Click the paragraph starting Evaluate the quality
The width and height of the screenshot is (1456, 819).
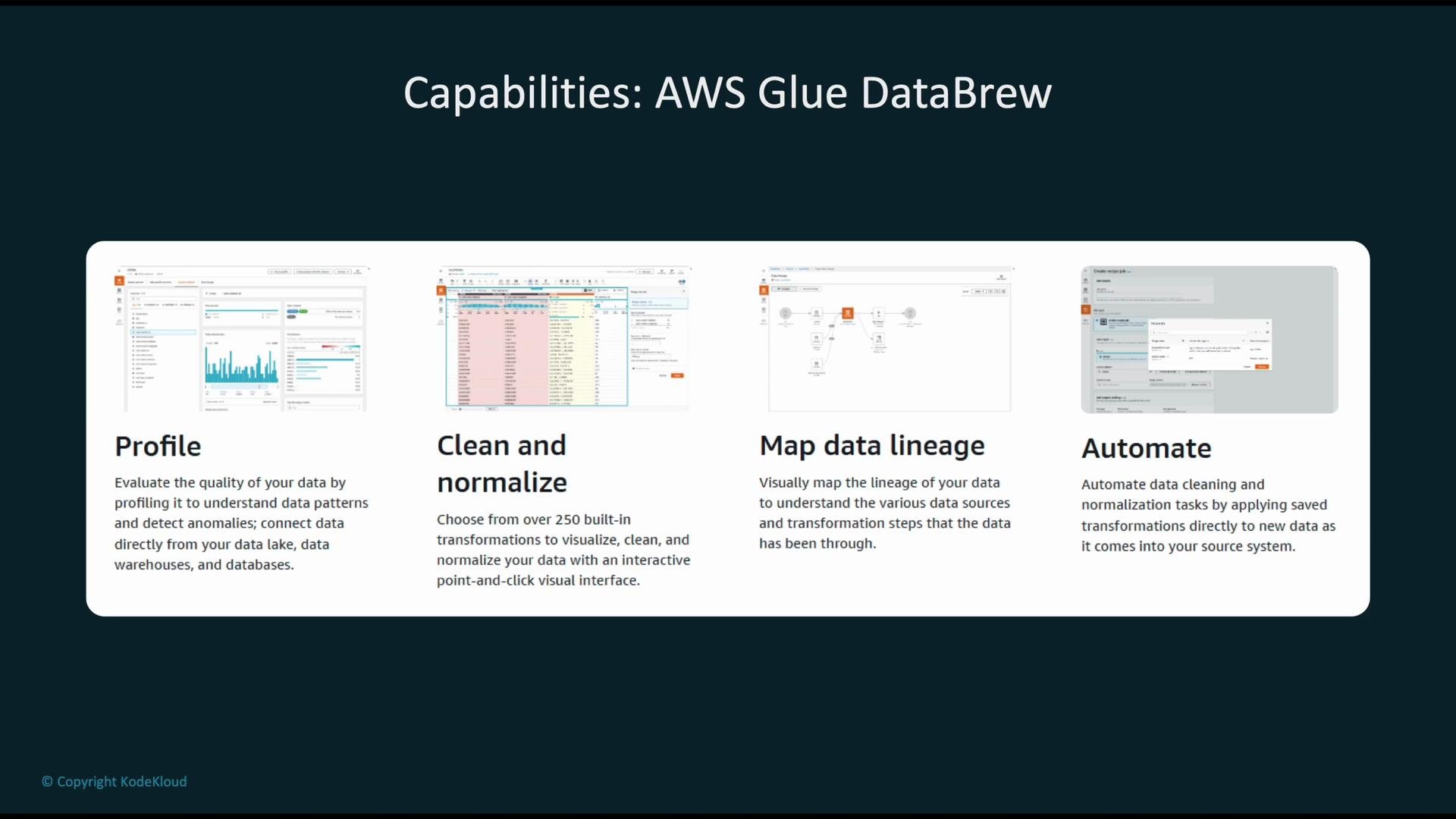tap(241, 523)
